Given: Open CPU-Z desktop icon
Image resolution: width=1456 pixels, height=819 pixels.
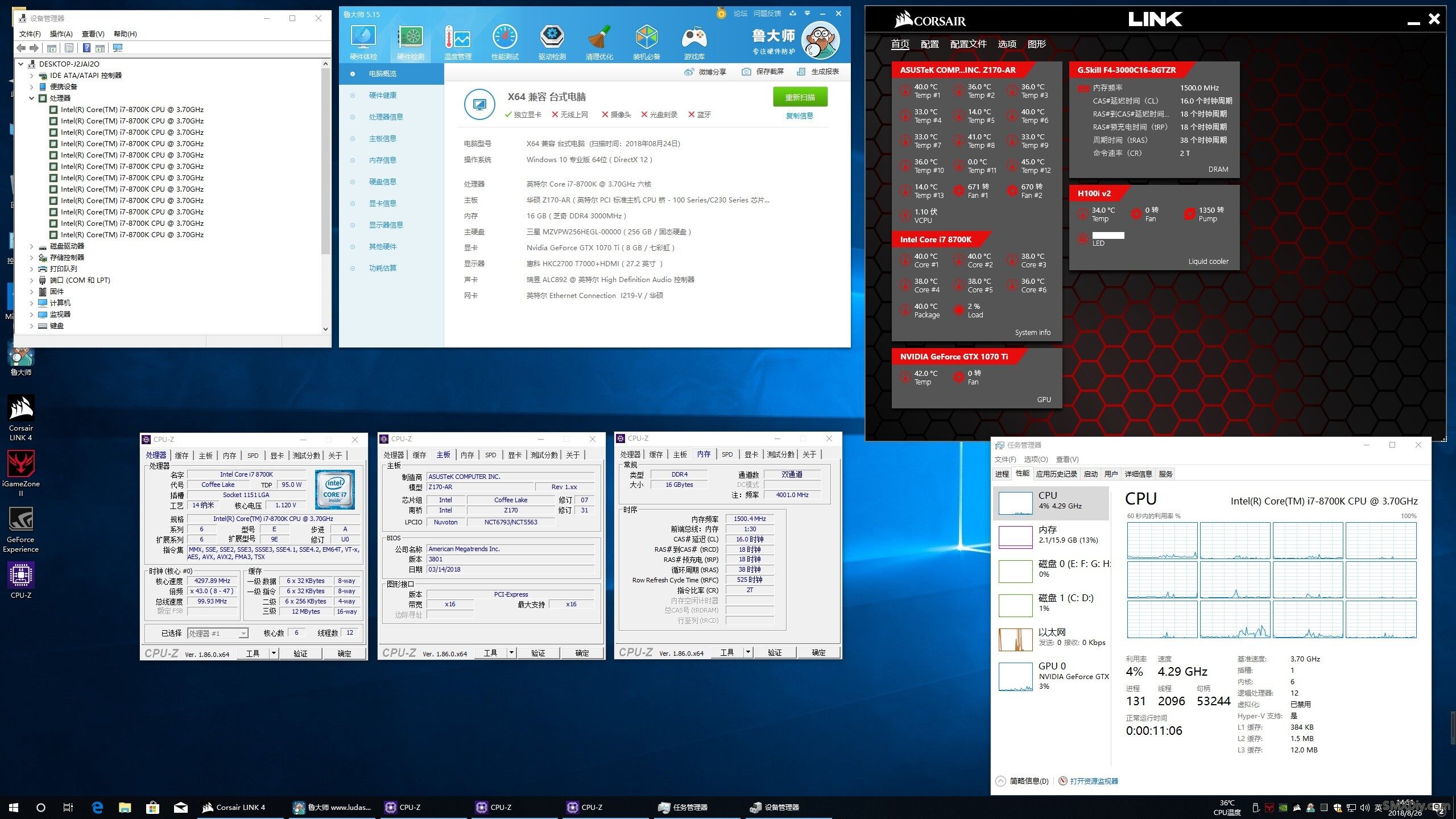Looking at the screenshot, I should [21, 581].
